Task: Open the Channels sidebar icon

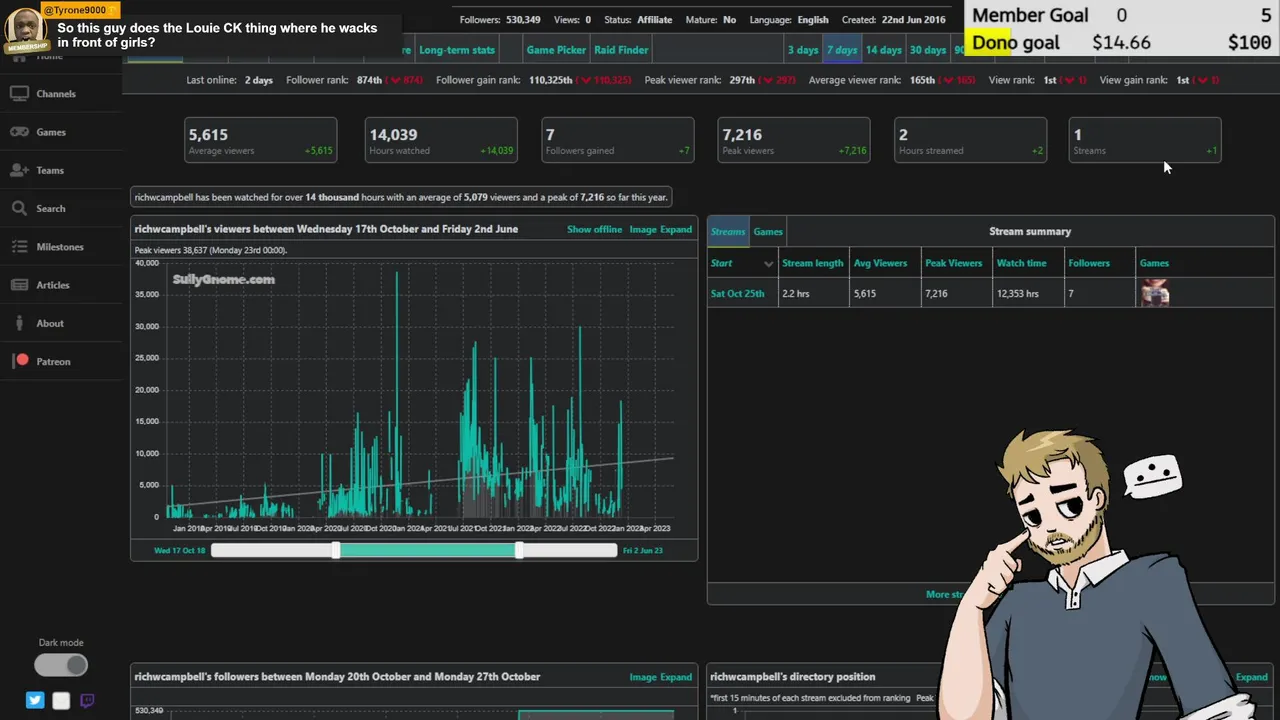Action: tap(19, 93)
